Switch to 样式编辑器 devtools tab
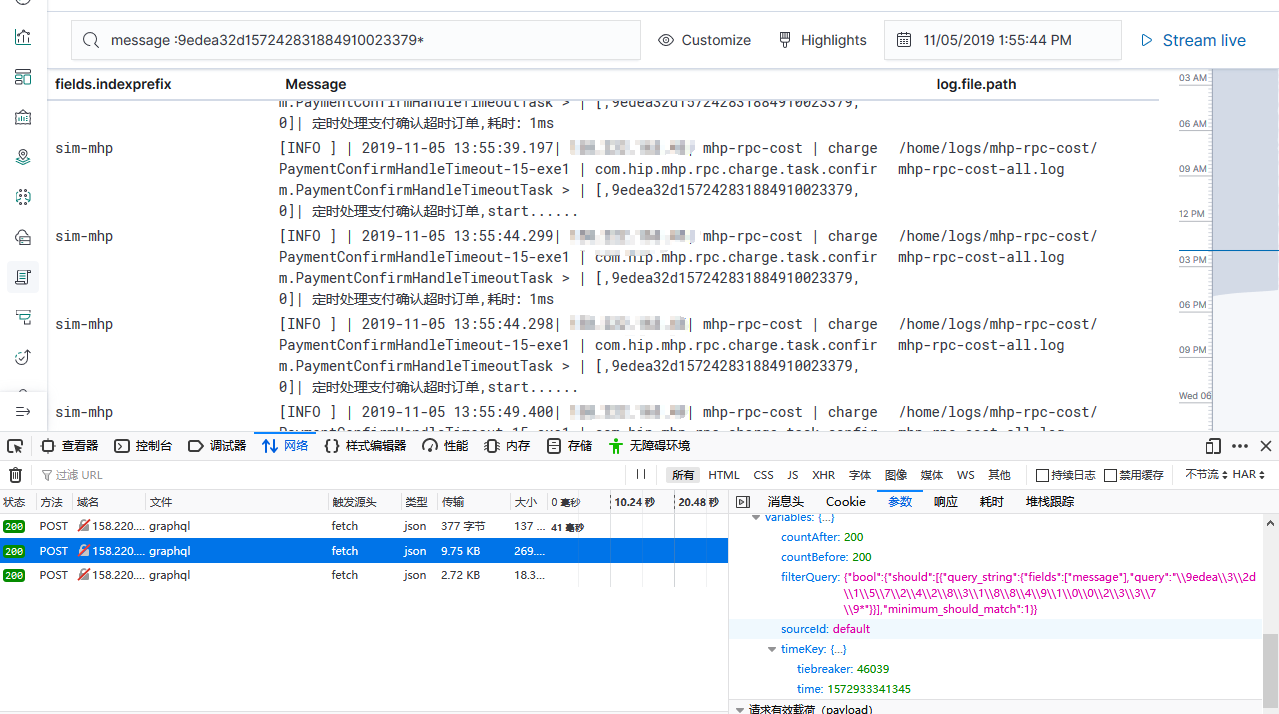1279x714 pixels. pyautogui.click(x=366, y=446)
